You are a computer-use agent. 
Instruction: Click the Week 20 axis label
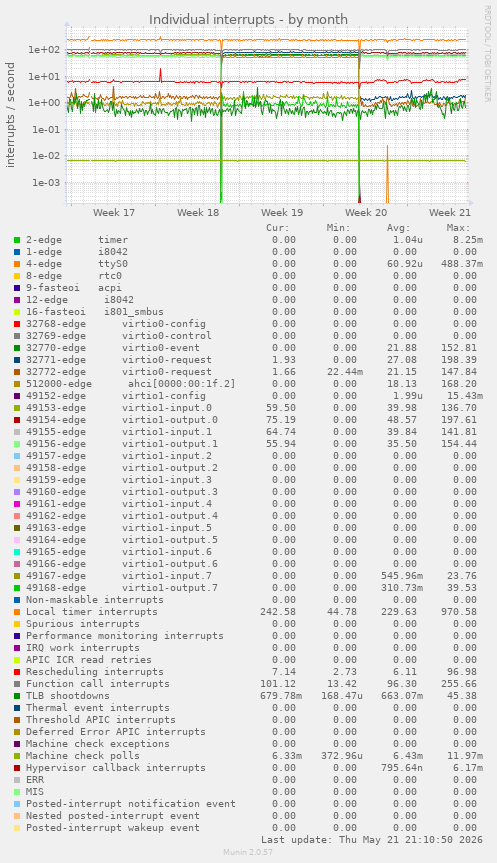(x=366, y=212)
